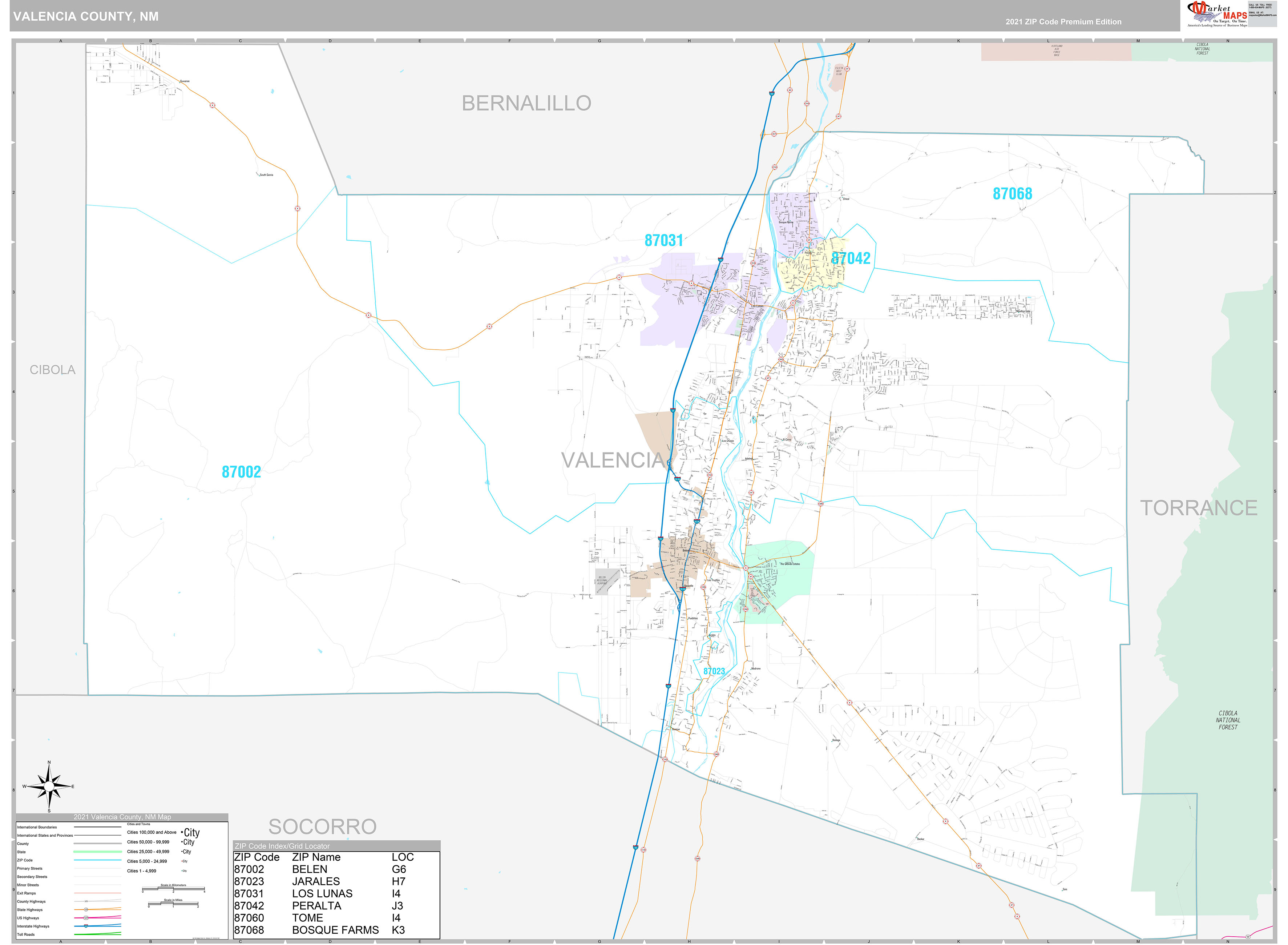The width and height of the screenshot is (1288, 945).
Task: Click the US Highways shield symbol in legend
Action: [x=86, y=918]
